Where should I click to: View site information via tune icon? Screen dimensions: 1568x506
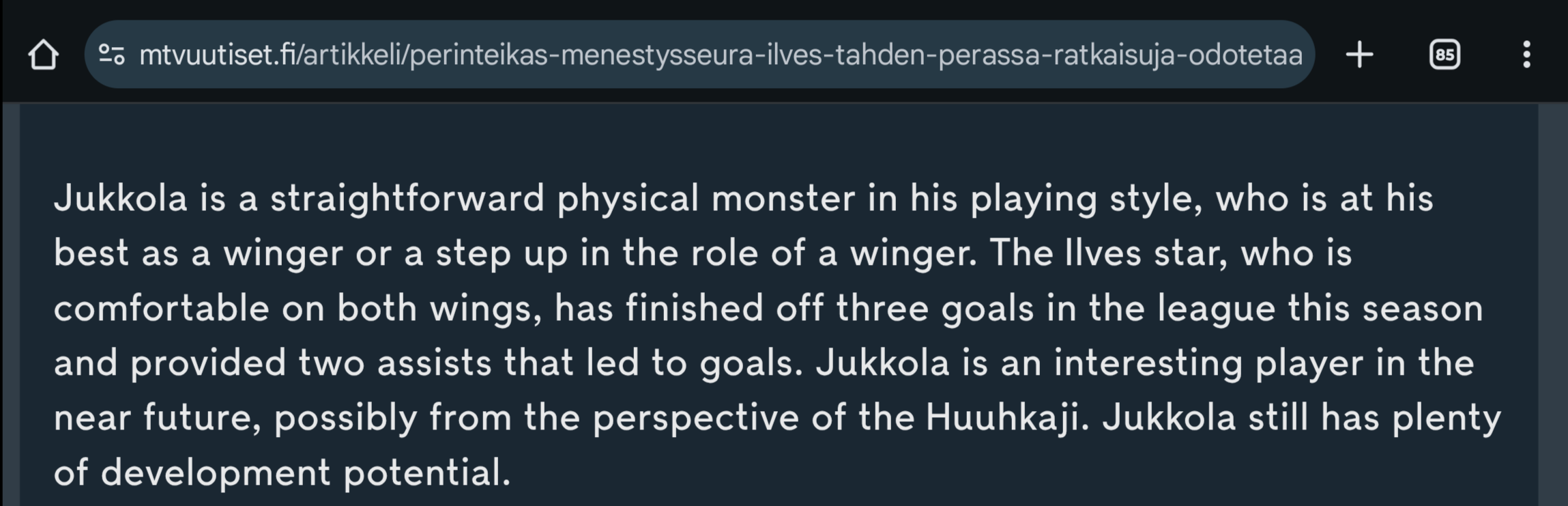(112, 55)
